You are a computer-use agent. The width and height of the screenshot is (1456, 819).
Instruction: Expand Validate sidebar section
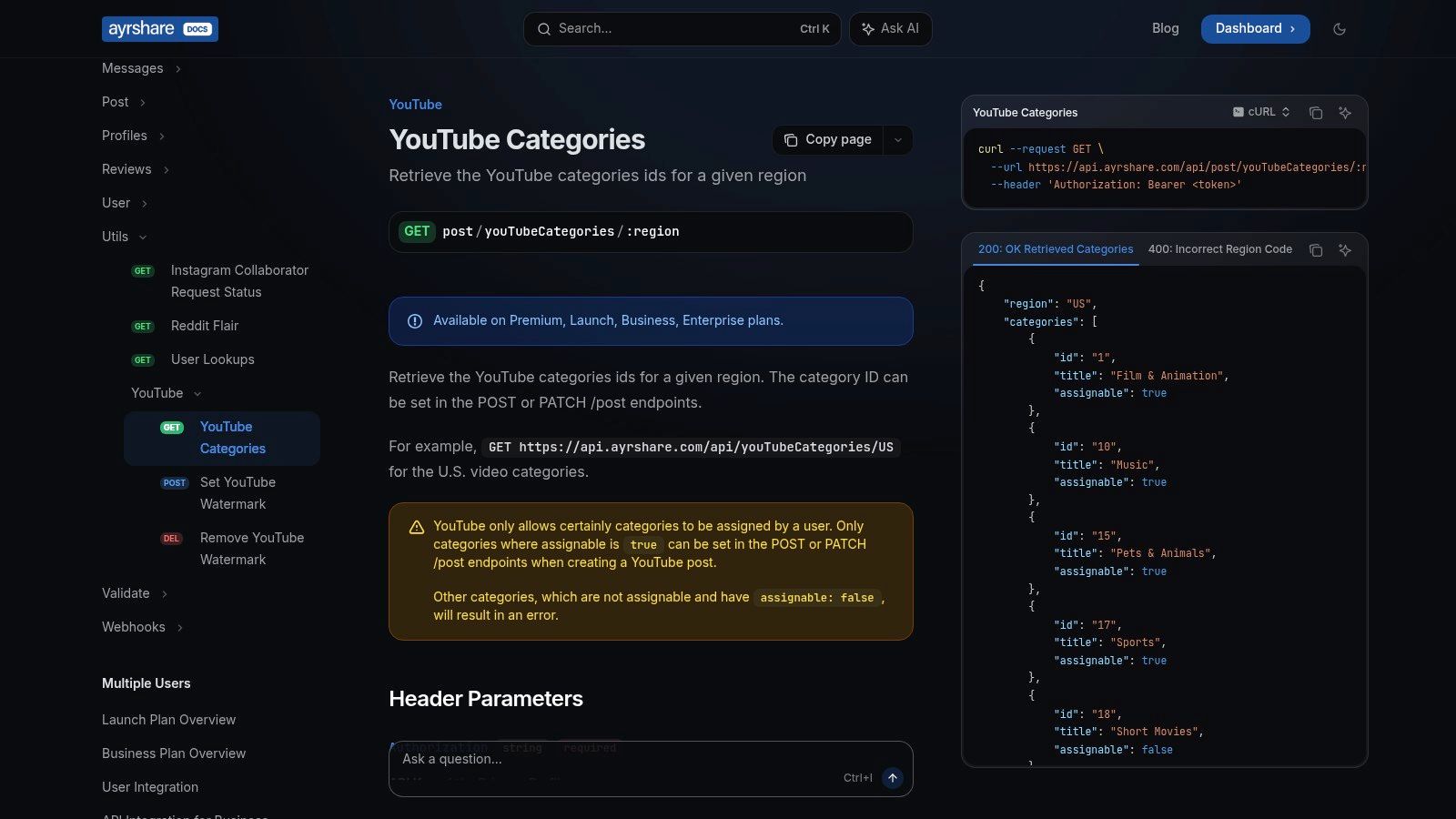pos(135,593)
